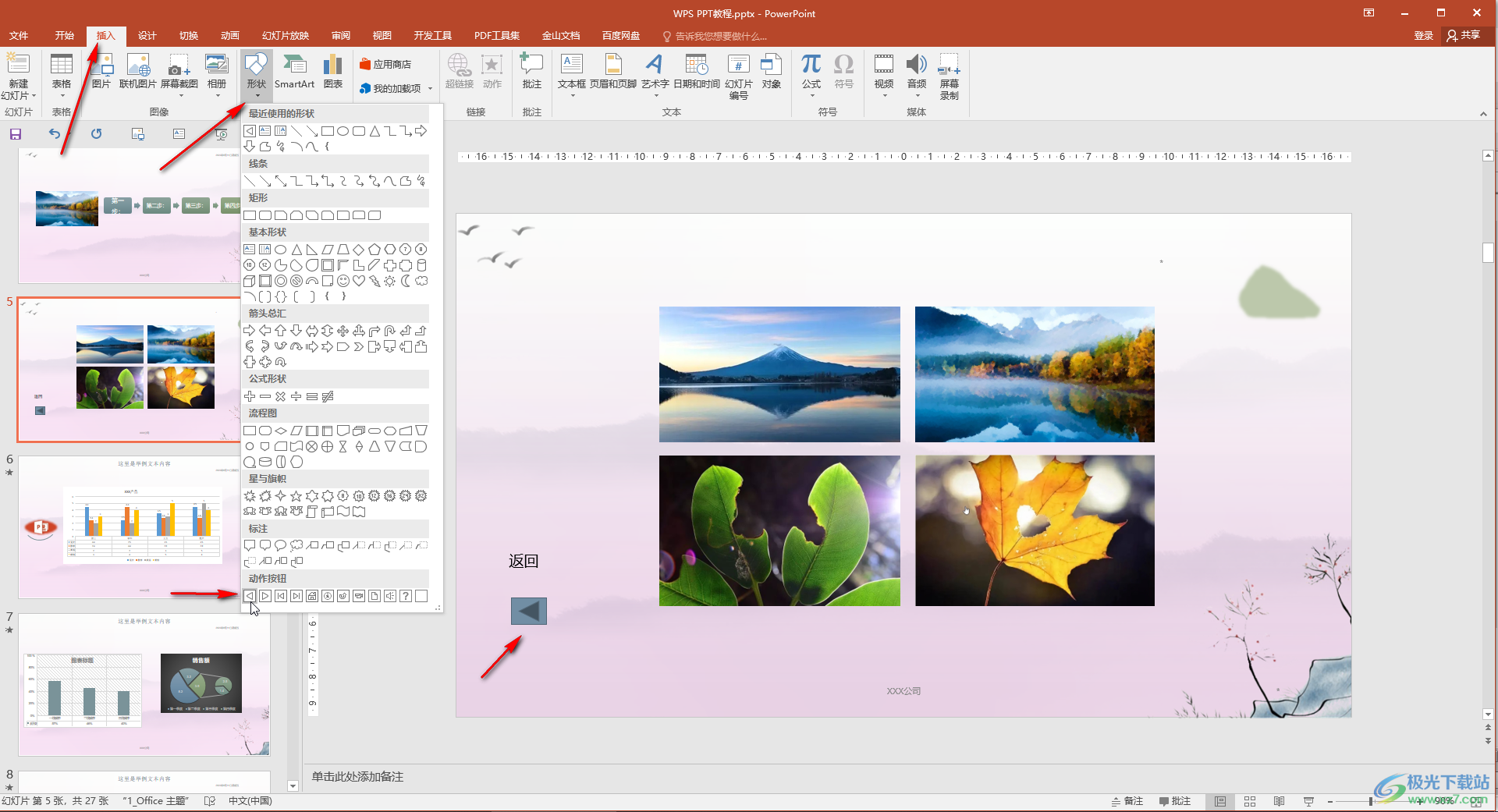Screen dimensions: 1498x812
Task: Switch to the Animations (动画) tab
Action: click(230, 36)
